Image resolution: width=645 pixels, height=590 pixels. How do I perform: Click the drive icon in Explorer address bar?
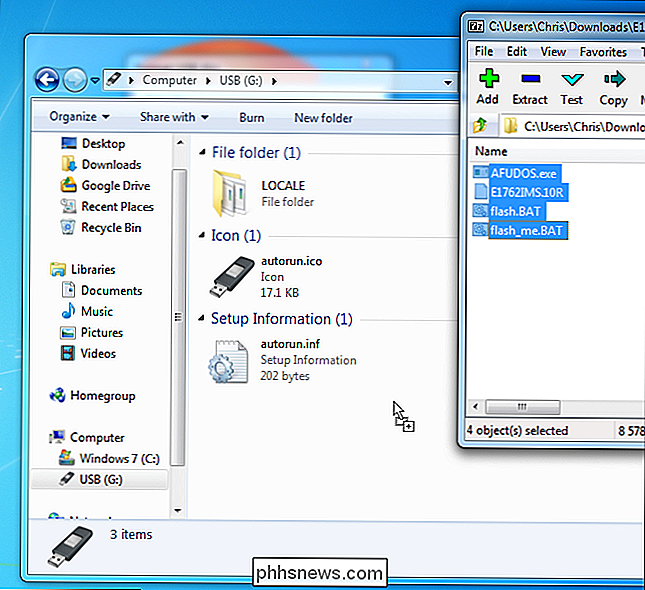pyautogui.click(x=114, y=79)
